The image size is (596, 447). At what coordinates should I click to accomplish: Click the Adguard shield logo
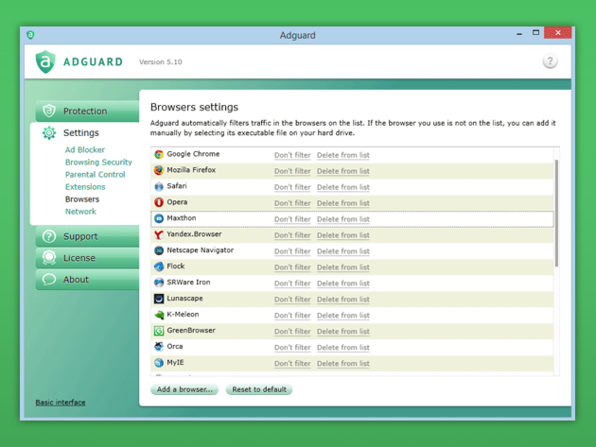tap(46, 62)
